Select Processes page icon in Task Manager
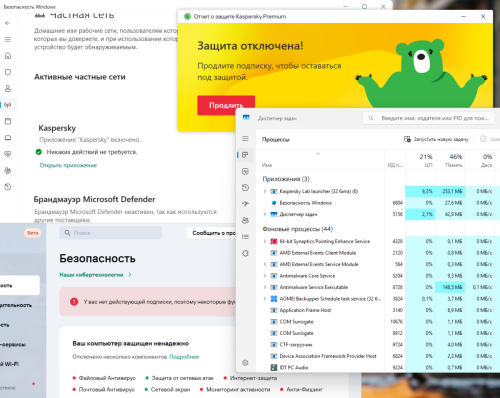The height and width of the screenshot is (398, 500). point(245,155)
